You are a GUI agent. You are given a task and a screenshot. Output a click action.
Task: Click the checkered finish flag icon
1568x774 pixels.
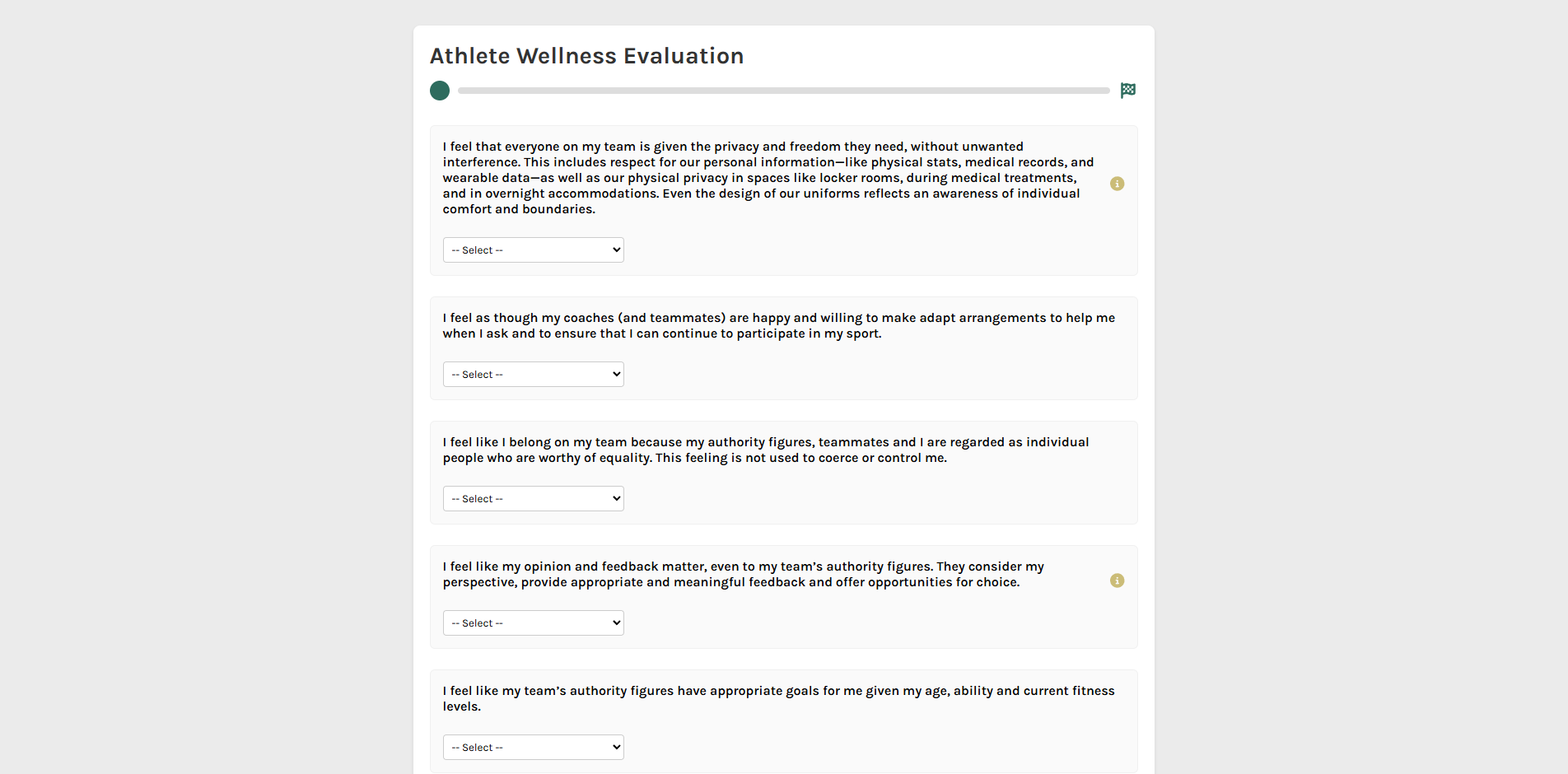coord(1128,91)
